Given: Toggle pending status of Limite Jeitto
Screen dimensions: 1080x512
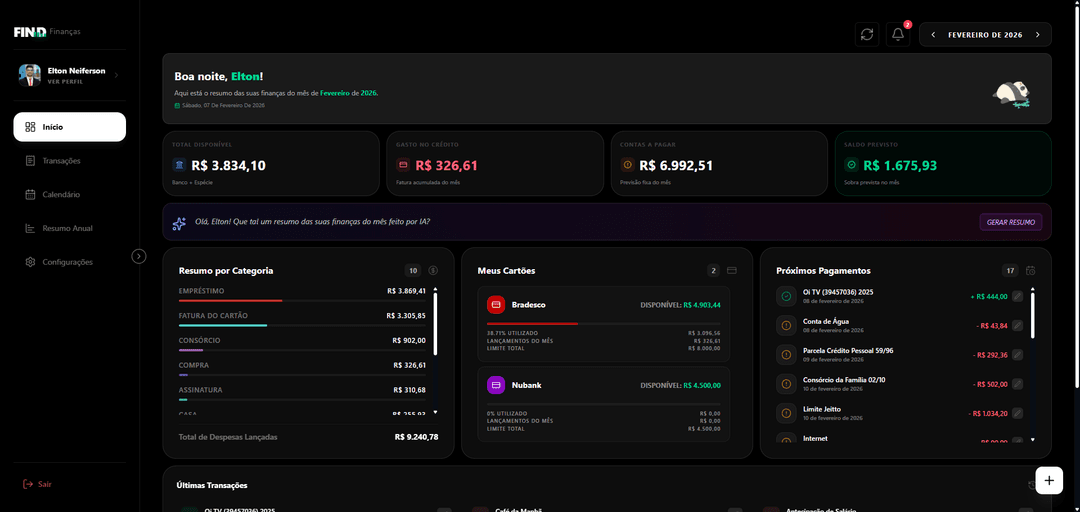Looking at the screenshot, I should (786, 413).
